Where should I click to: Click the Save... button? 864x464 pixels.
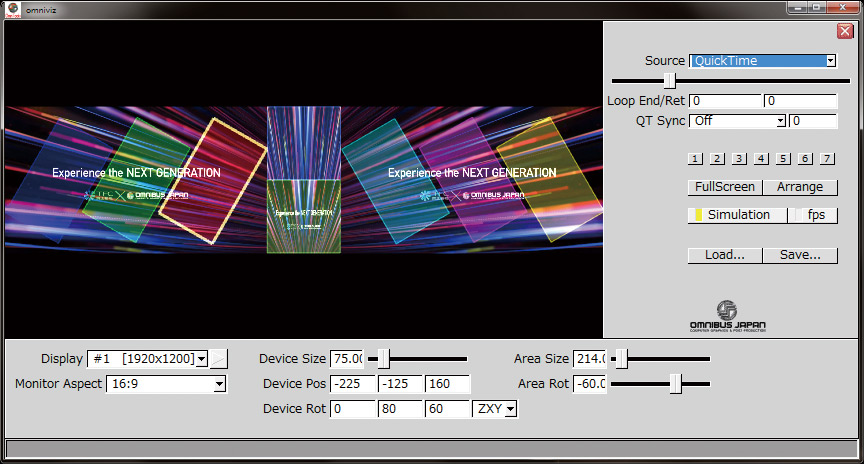point(800,255)
